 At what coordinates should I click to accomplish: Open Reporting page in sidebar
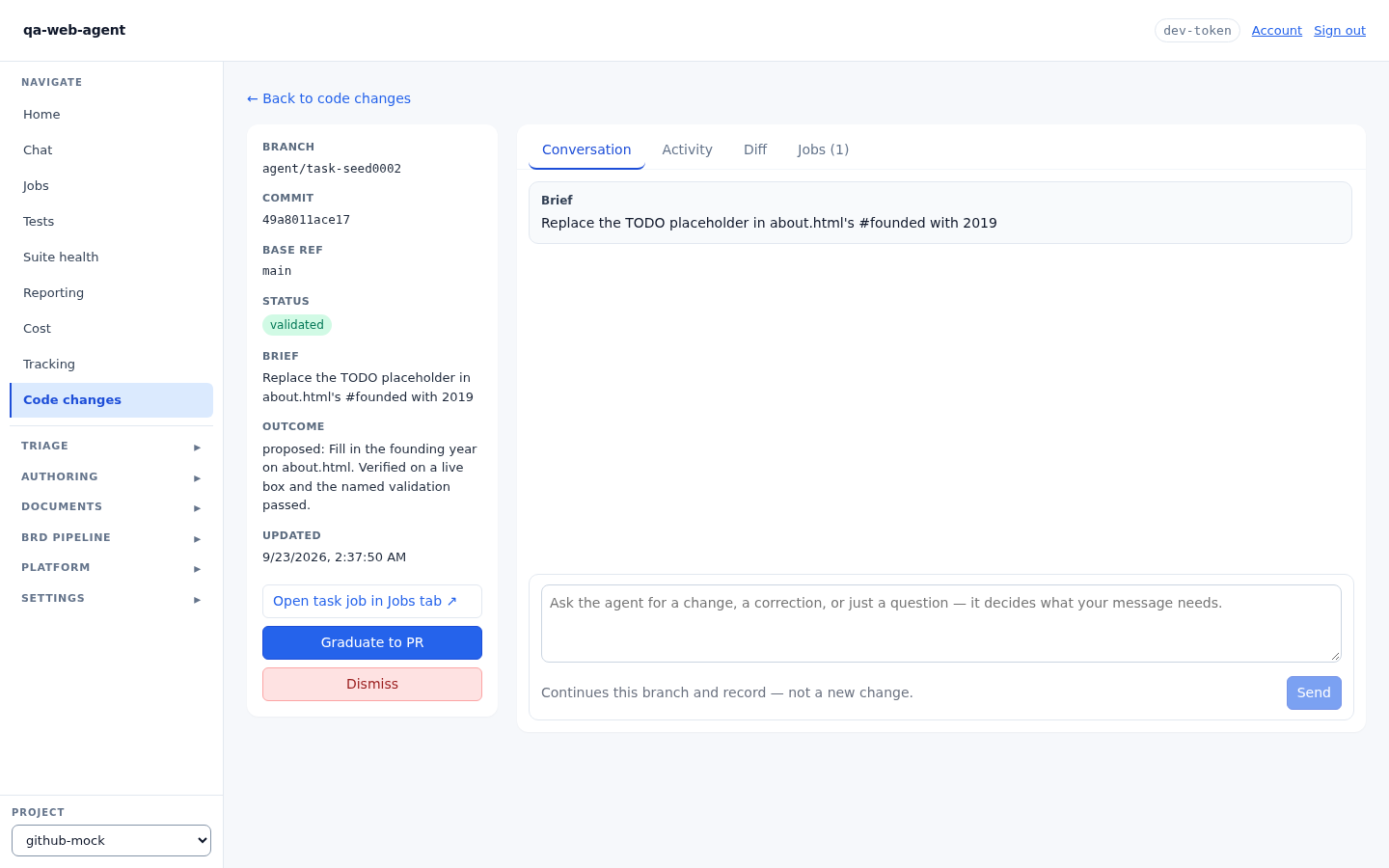[x=111, y=292]
